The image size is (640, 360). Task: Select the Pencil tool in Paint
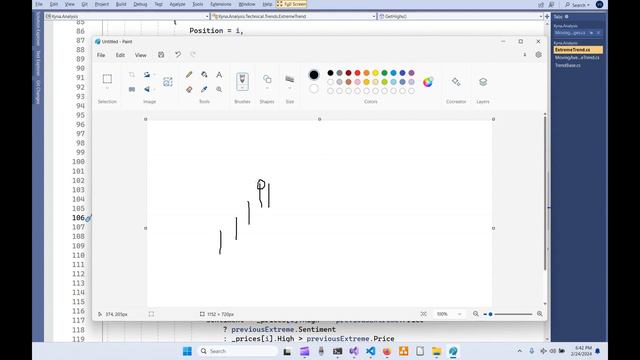[189, 75]
